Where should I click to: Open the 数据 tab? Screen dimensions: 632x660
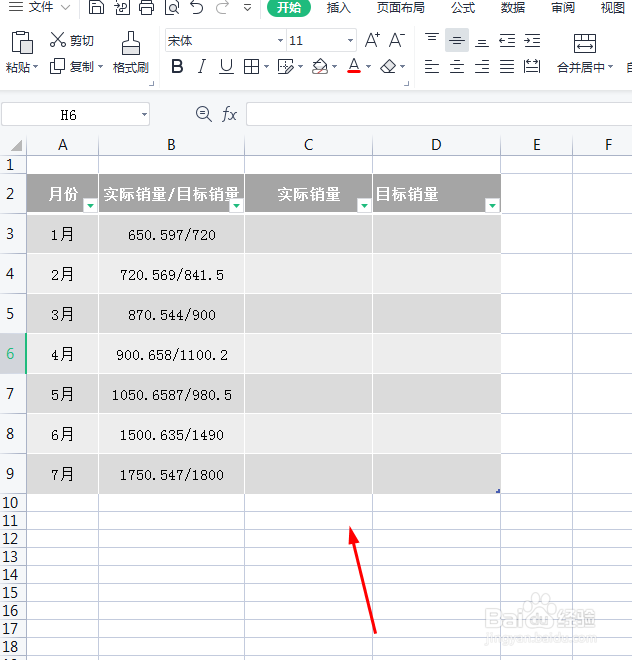(512, 8)
